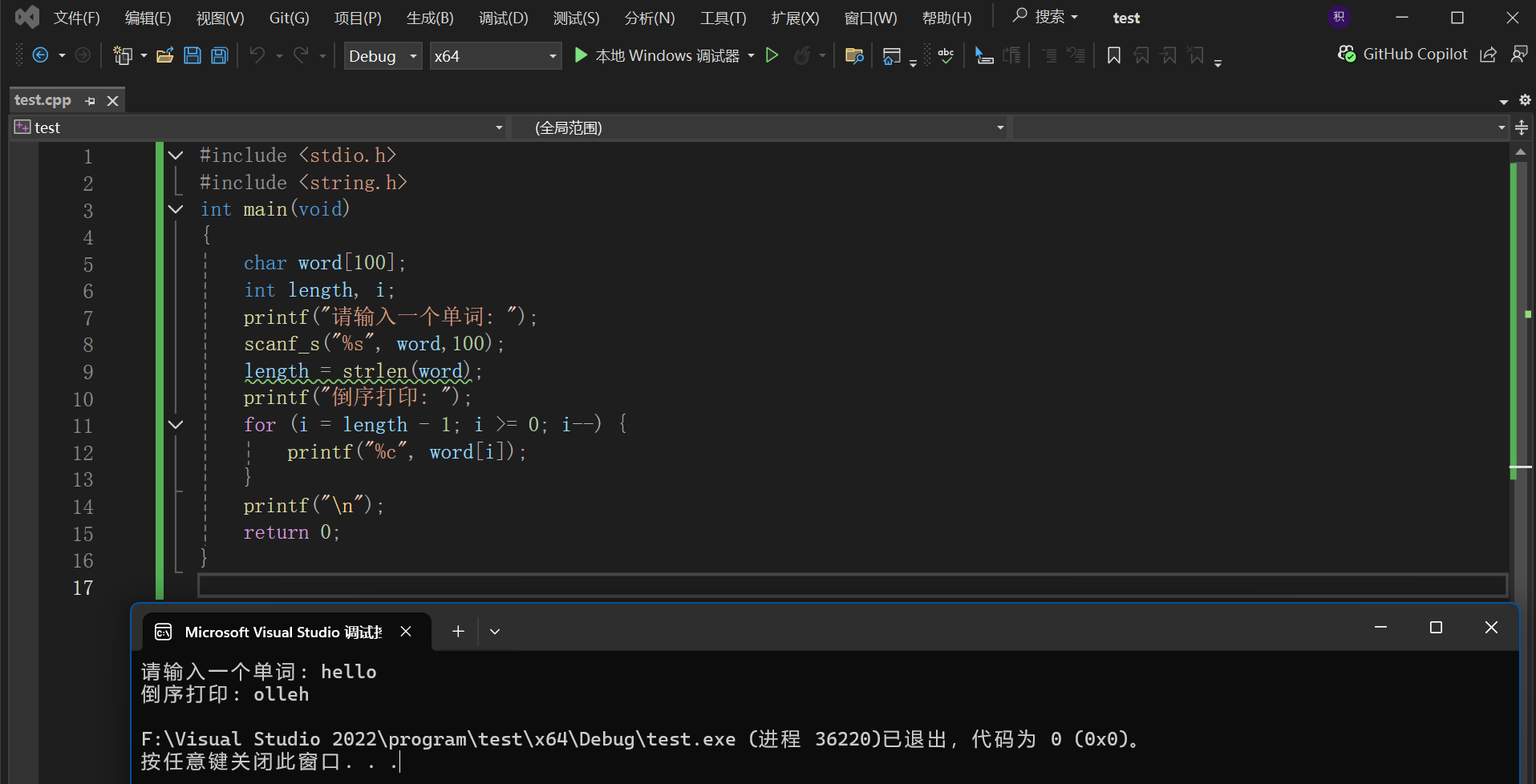Open the 生成(B) menu
This screenshot has height=784, width=1536.
pyautogui.click(x=430, y=18)
